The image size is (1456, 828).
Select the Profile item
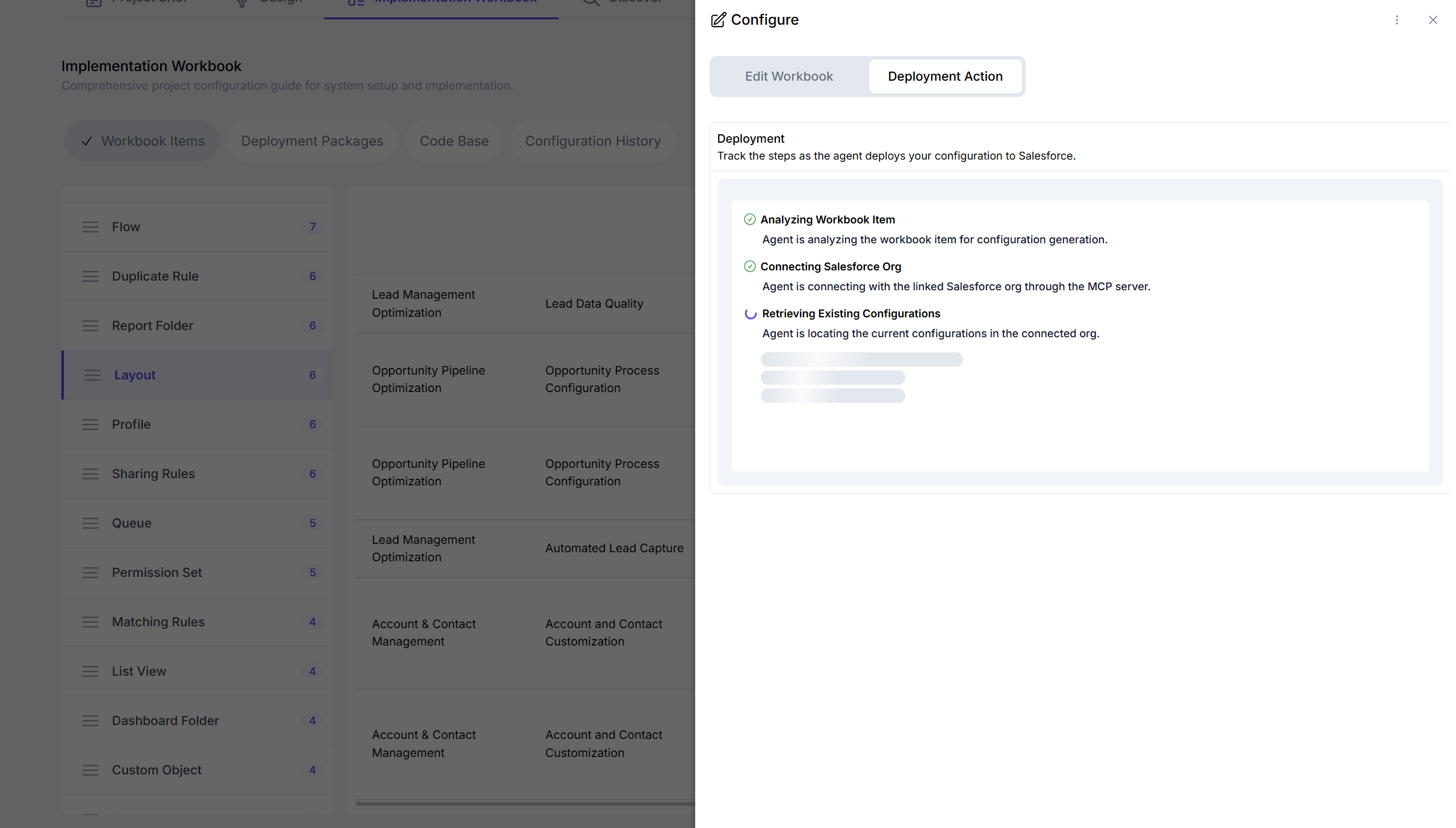click(197, 425)
